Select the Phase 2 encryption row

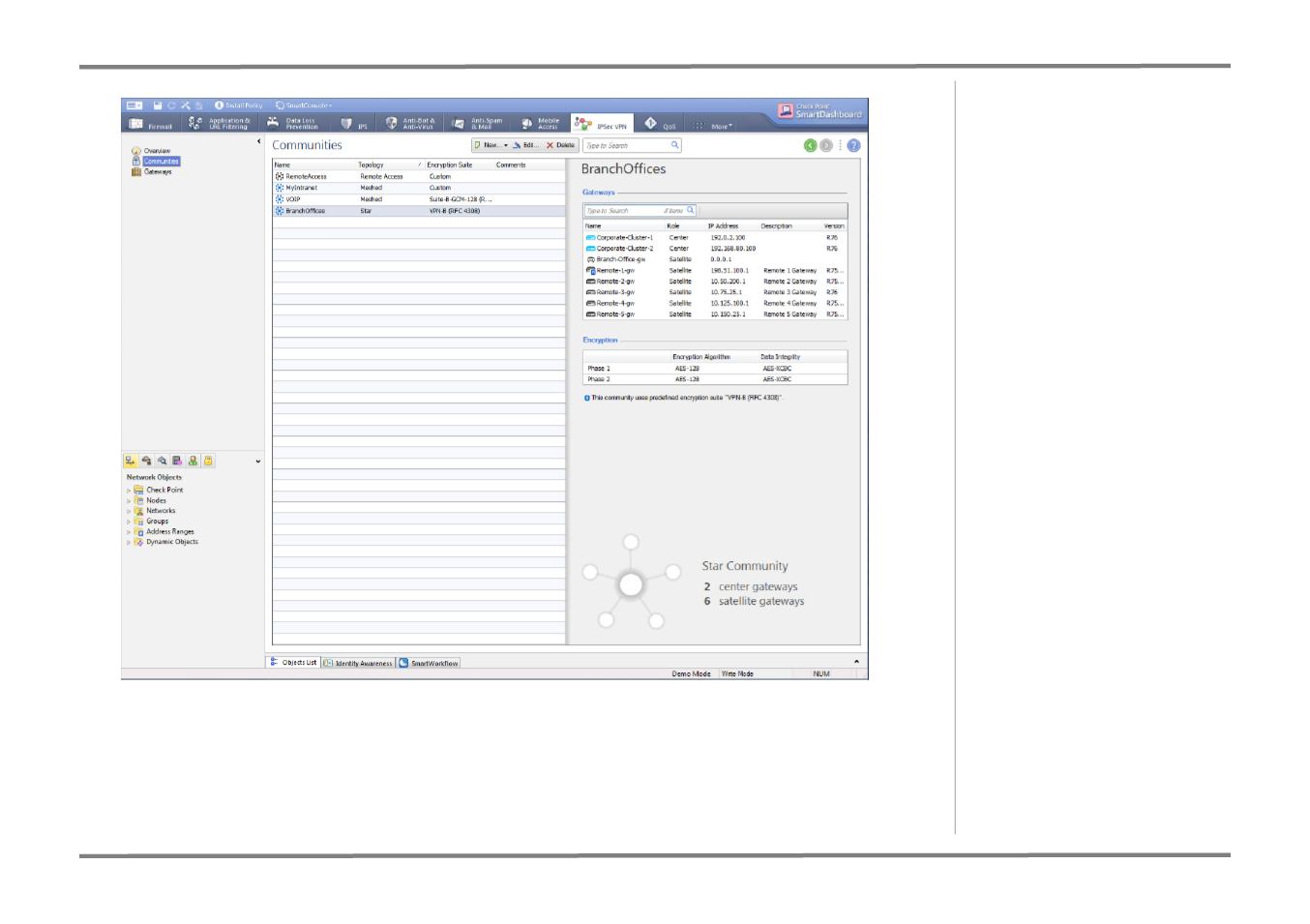(x=715, y=379)
